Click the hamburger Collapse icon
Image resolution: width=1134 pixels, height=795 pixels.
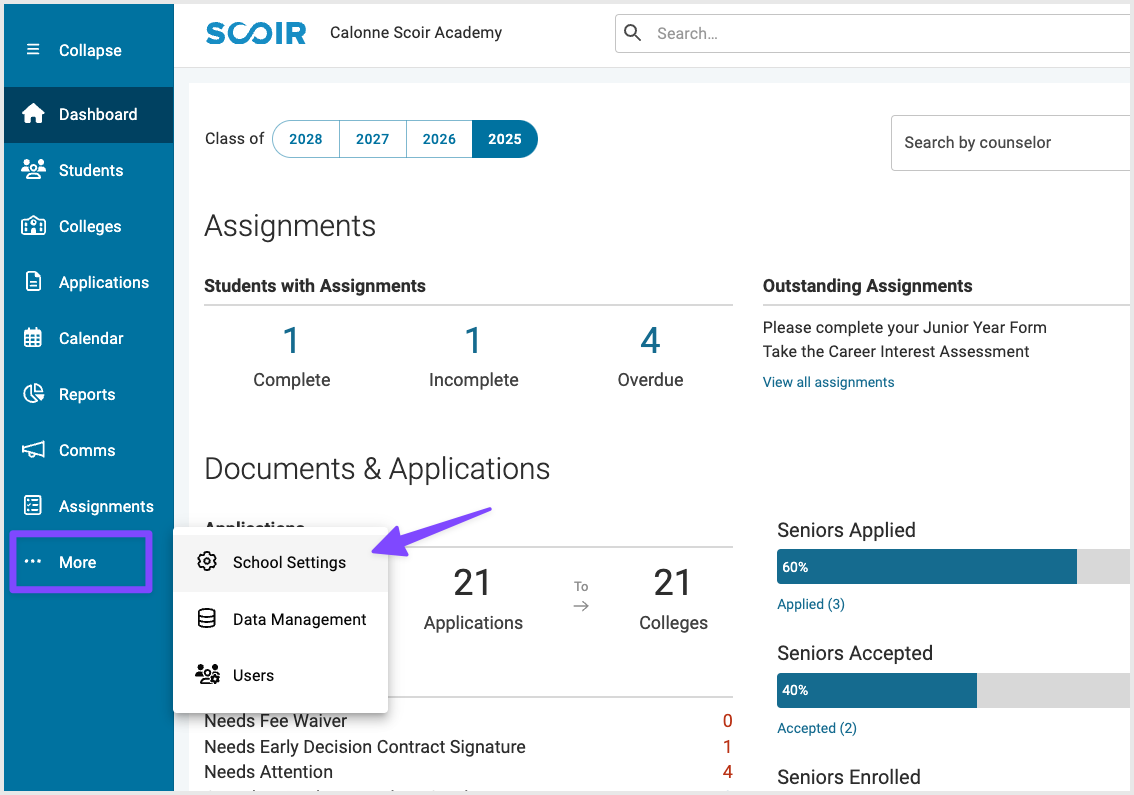pyautogui.click(x=33, y=50)
